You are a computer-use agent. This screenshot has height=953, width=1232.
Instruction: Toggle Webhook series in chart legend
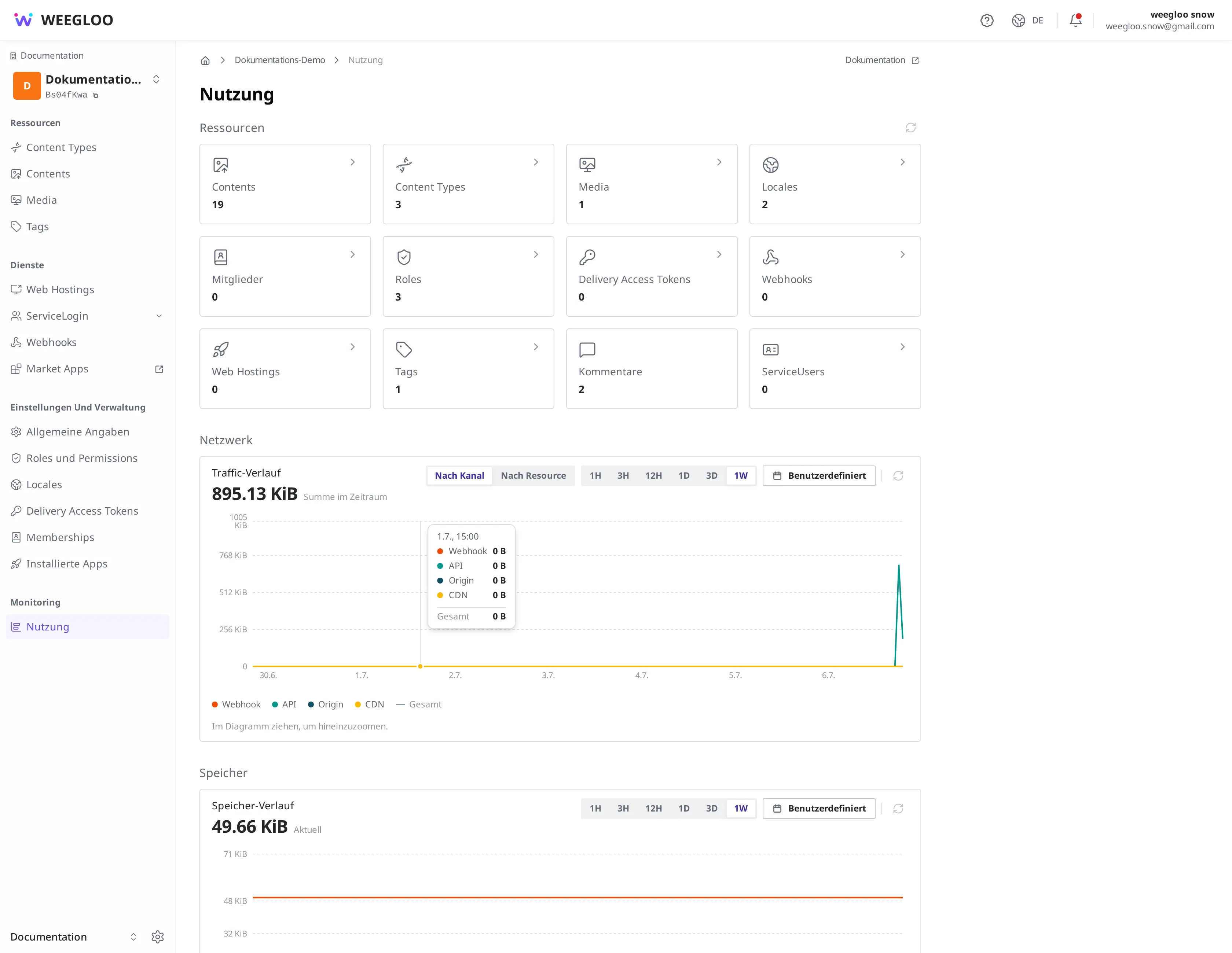(236, 704)
